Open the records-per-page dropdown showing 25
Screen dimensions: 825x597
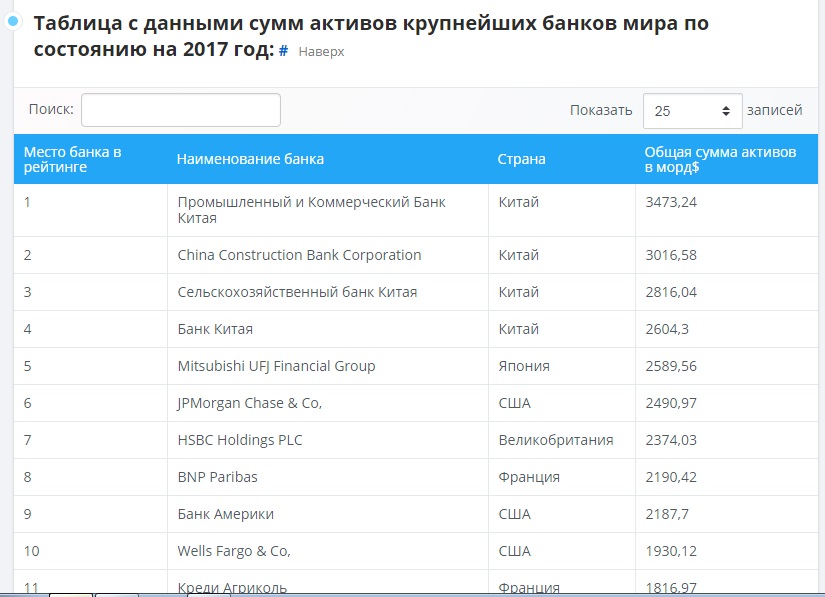[692, 111]
